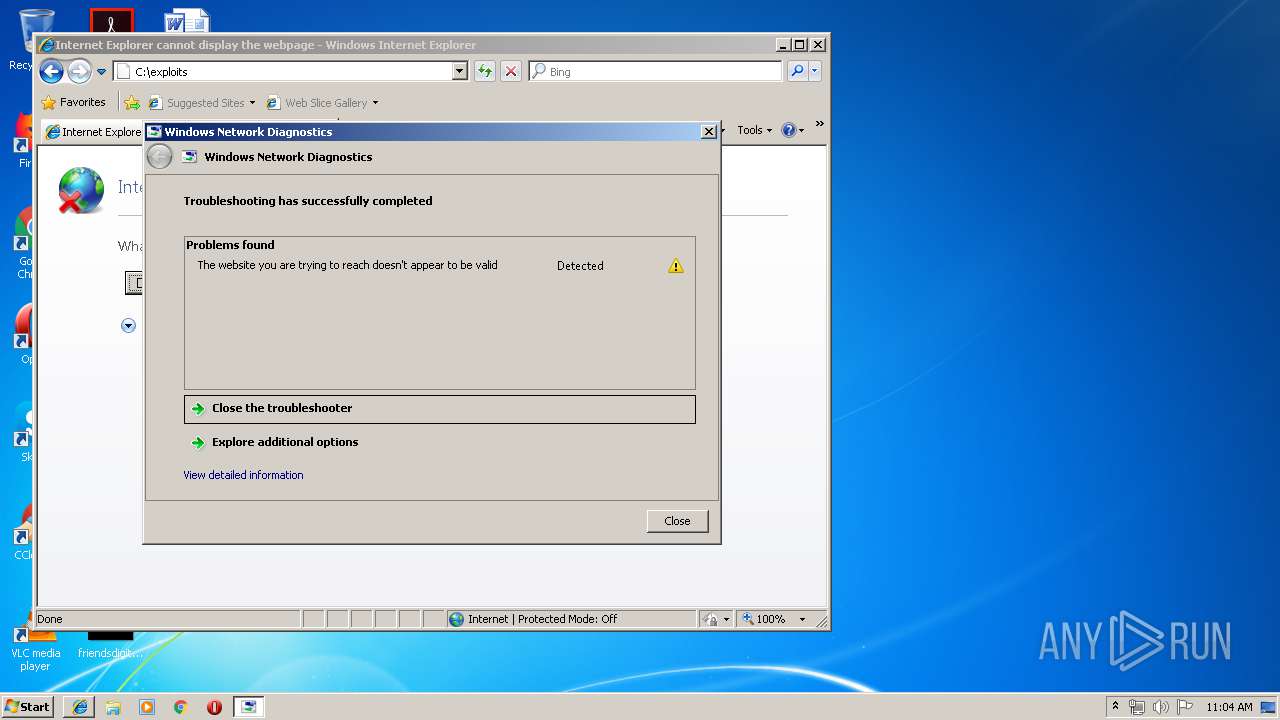
Task: Open the recent pages dropdown arrow
Action: 101,72
